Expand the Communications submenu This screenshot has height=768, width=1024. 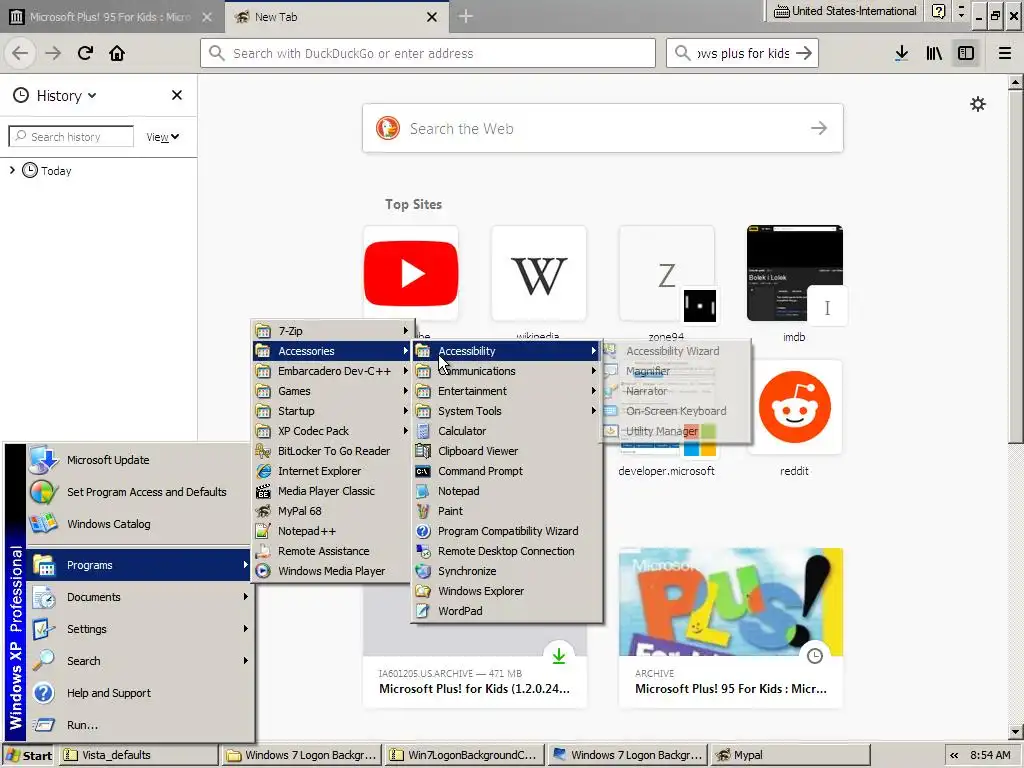(x=506, y=371)
